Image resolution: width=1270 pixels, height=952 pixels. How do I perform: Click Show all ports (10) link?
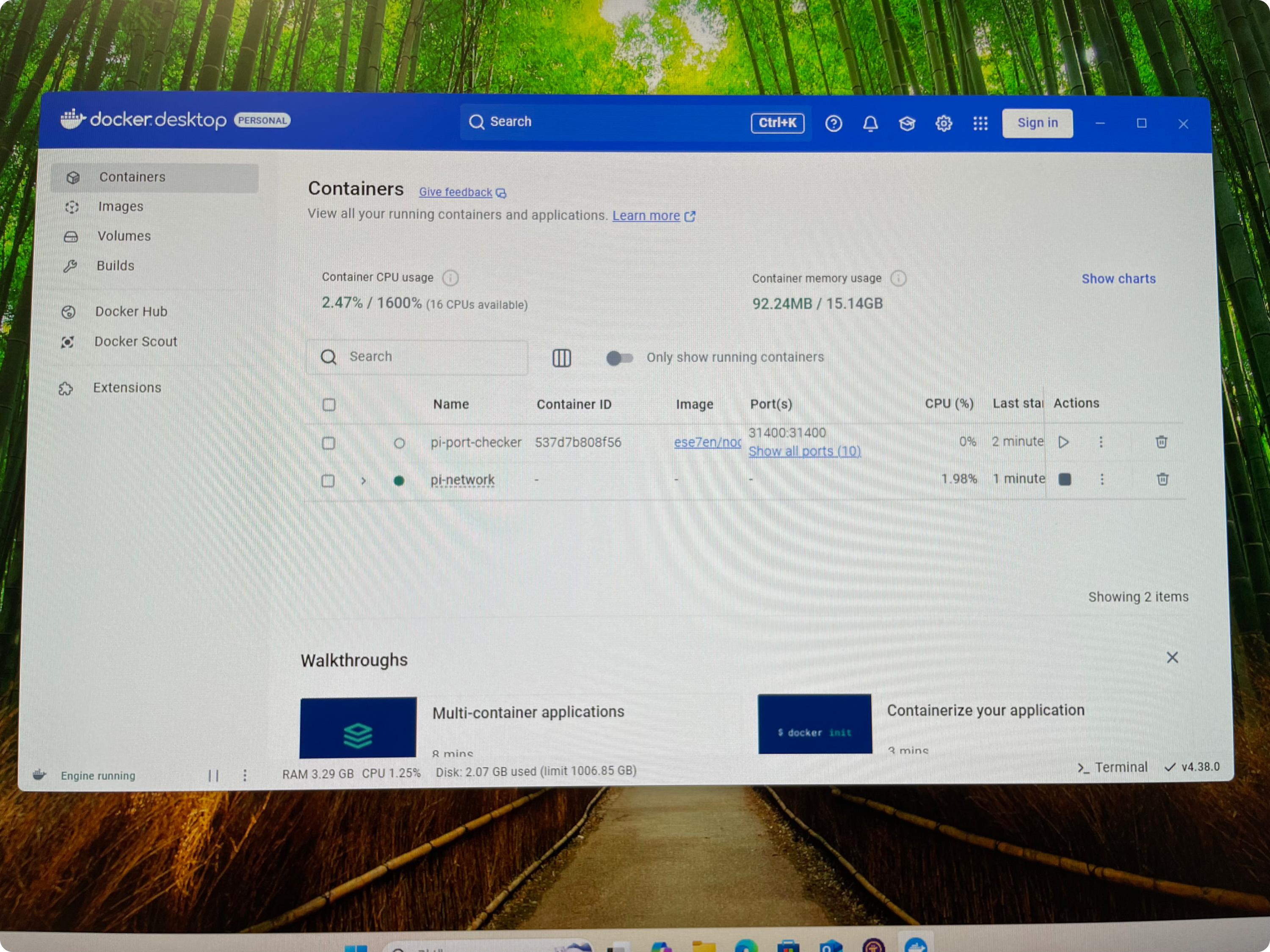click(805, 451)
